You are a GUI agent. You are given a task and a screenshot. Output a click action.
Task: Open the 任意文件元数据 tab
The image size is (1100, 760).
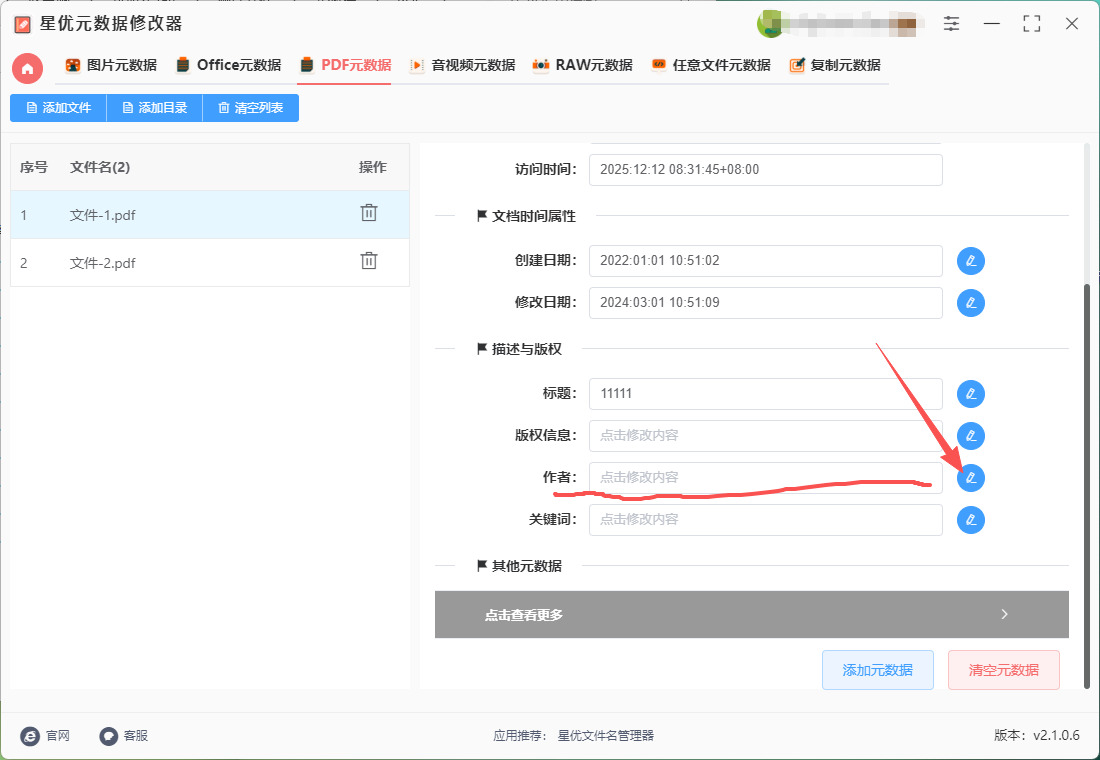[711, 65]
